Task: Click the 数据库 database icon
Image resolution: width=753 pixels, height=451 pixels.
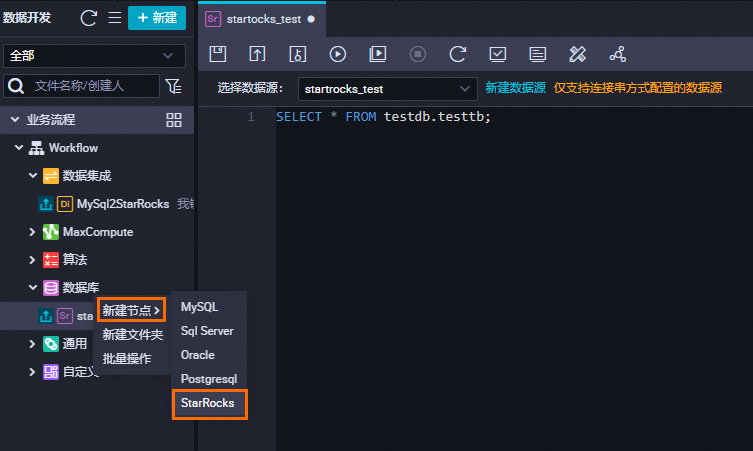Action: [x=50, y=288]
